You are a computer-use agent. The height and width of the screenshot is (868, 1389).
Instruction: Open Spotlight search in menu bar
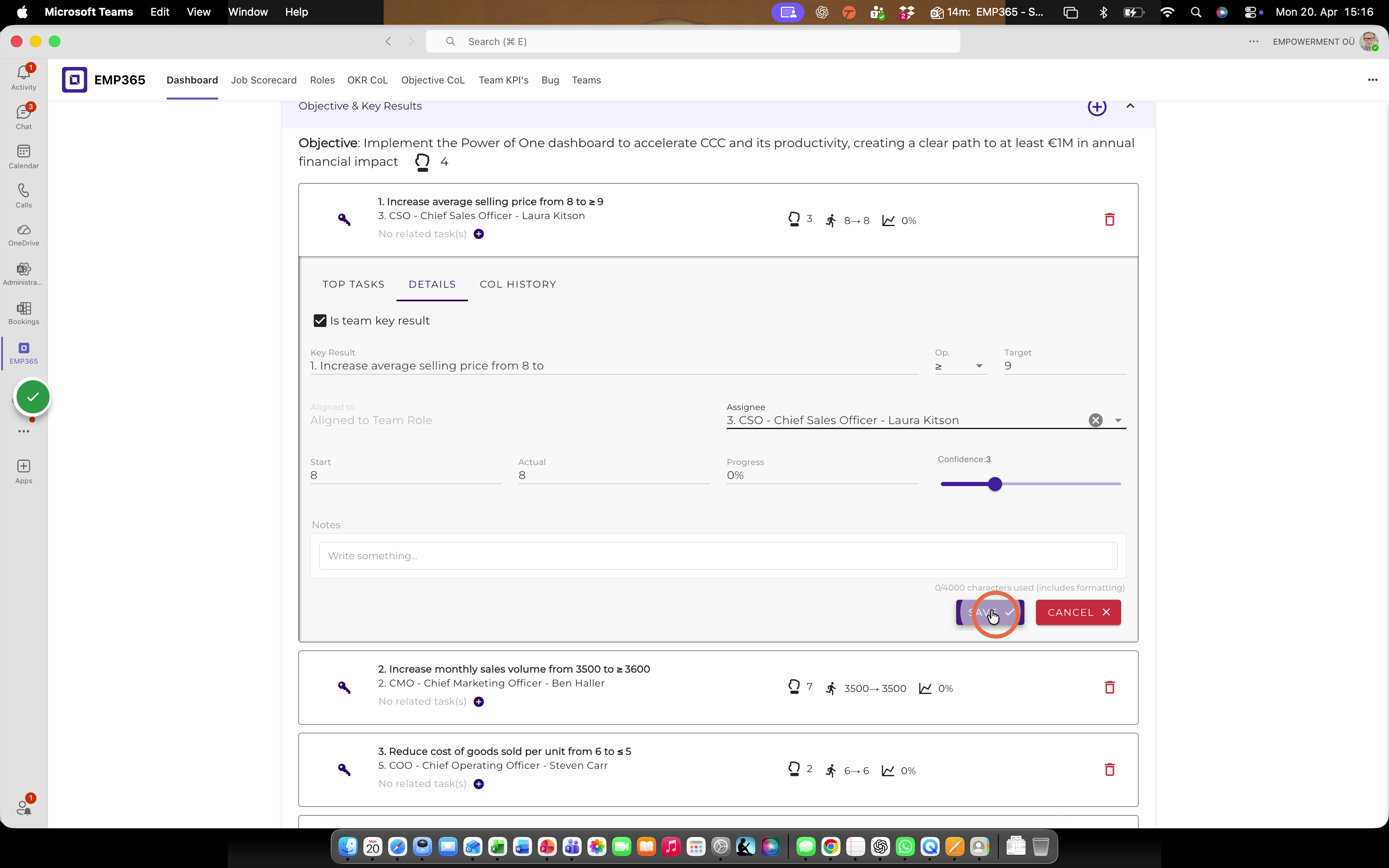click(x=1196, y=12)
